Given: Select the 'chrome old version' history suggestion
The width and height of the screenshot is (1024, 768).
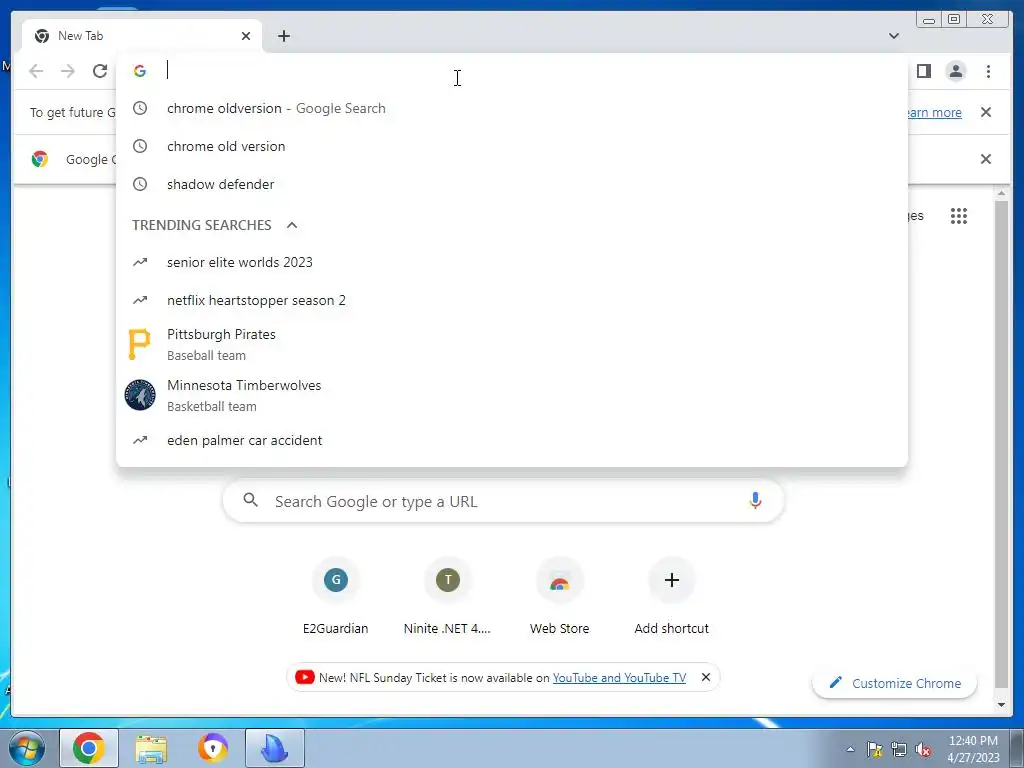Looking at the screenshot, I should point(511,146).
